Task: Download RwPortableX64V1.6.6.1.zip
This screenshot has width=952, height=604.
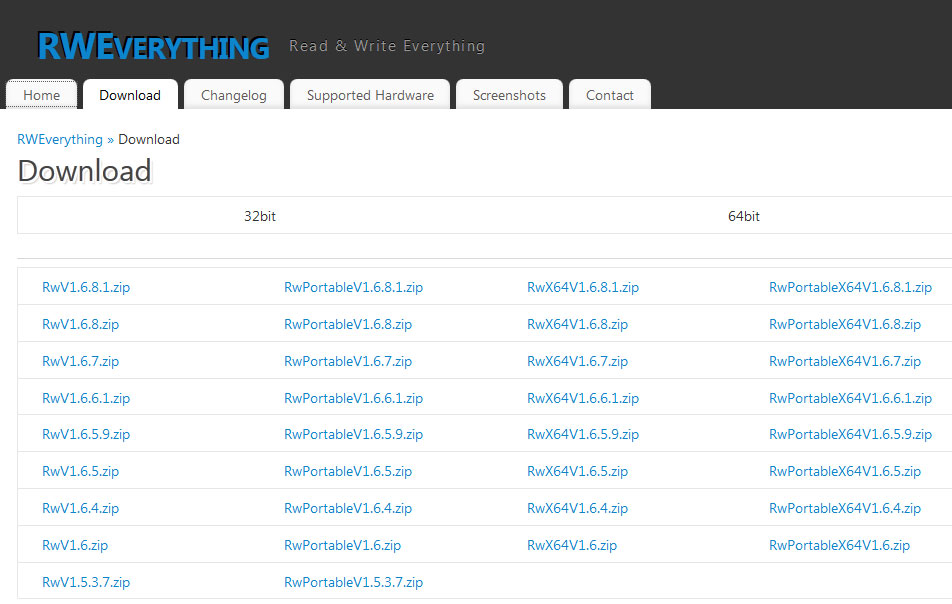Action: click(x=850, y=398)
